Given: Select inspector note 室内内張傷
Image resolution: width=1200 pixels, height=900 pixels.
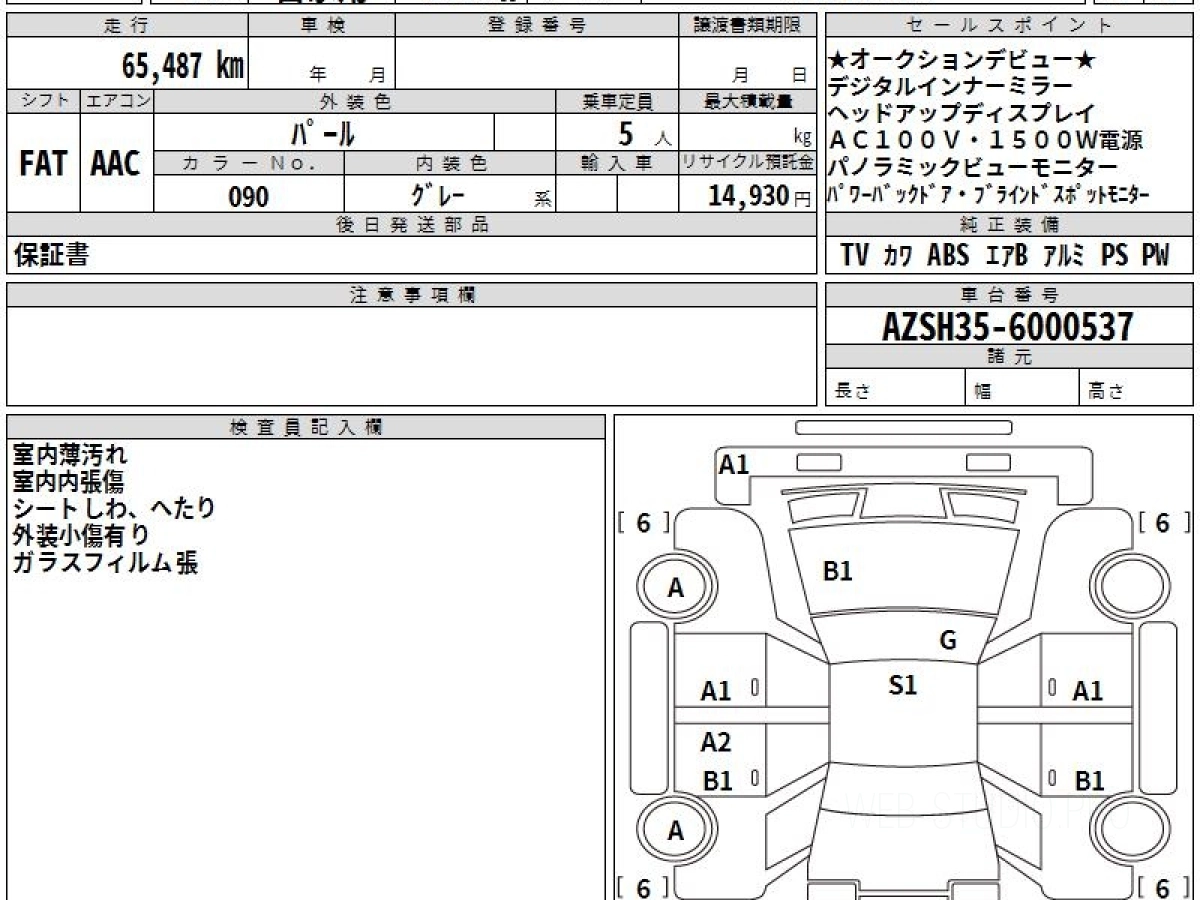Looking at the screenshot, I should pyautogui.click(x=68, y=482).
